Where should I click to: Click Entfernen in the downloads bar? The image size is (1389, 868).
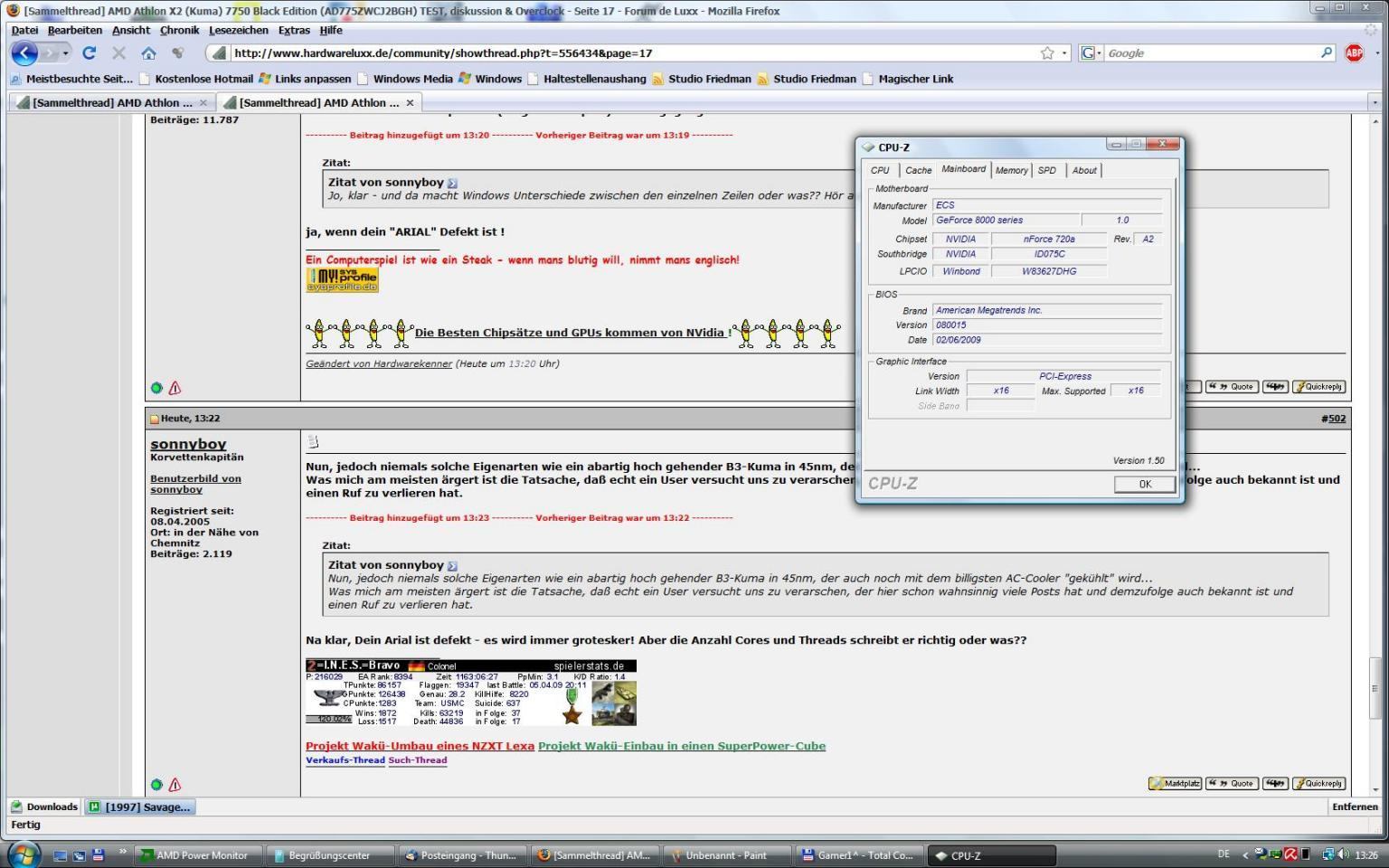click(1355, 807)
